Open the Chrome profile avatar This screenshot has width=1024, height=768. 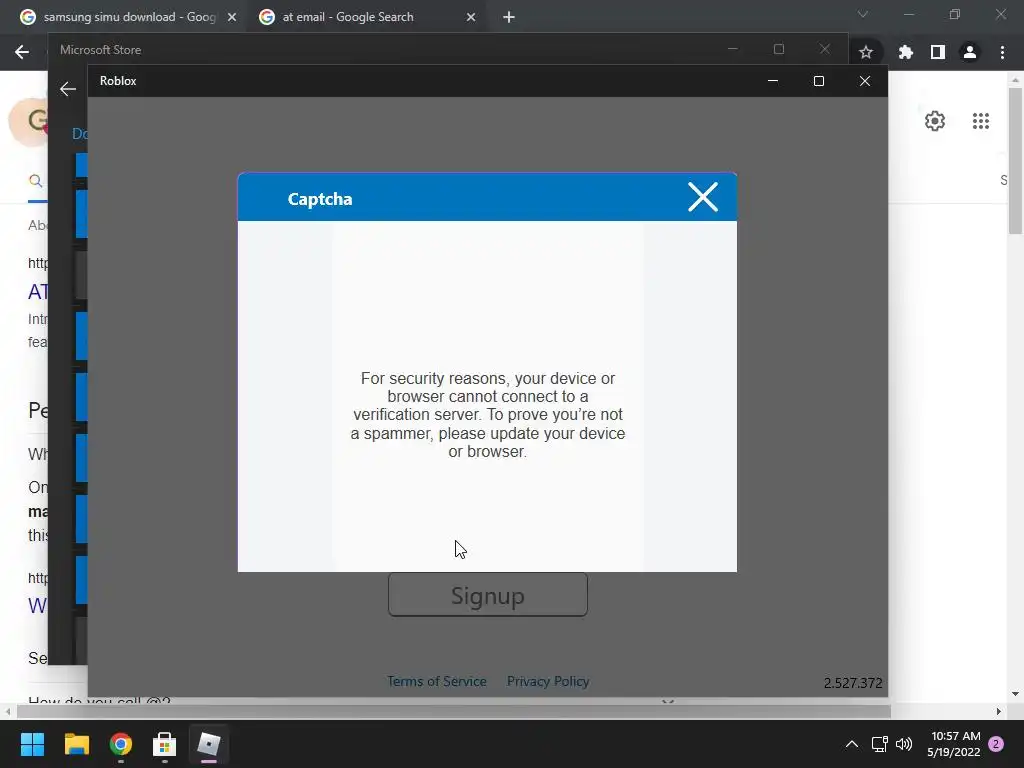[970, 52]
